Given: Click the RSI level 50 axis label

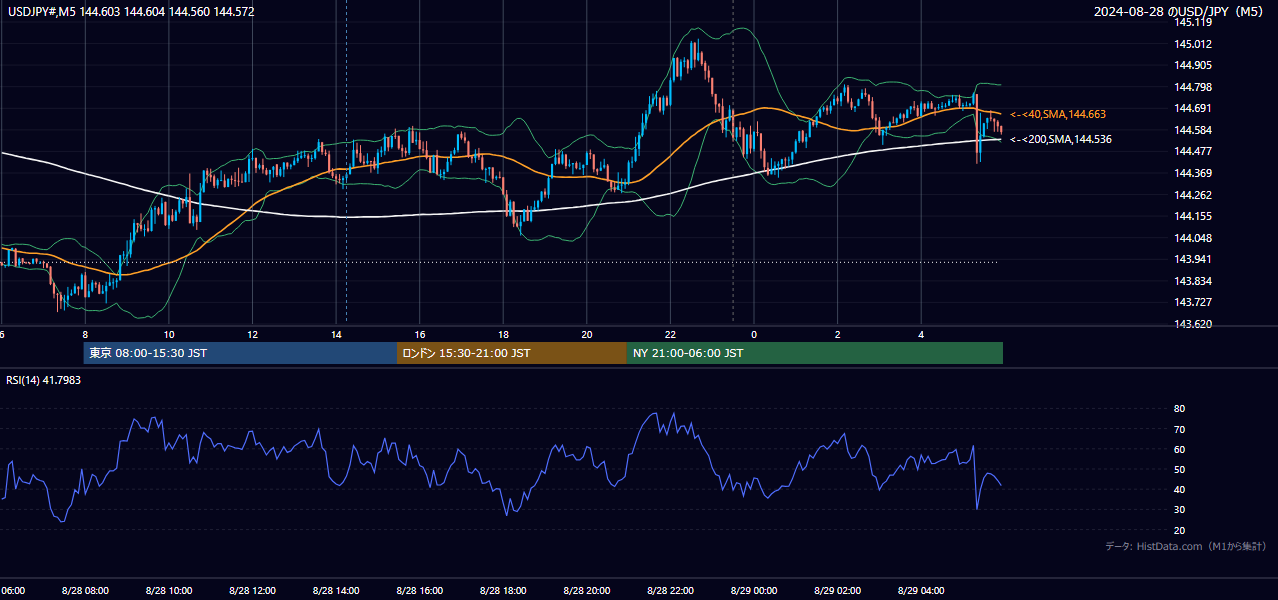Looking at the screenshot, I should click(x=1180, y=470).
